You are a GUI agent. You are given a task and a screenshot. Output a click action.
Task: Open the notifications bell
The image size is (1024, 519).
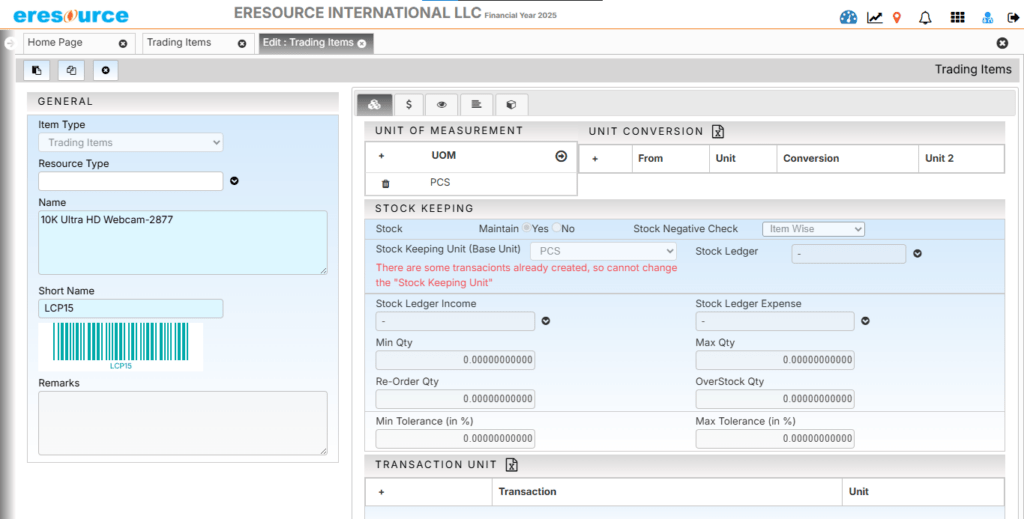[925, 17]
